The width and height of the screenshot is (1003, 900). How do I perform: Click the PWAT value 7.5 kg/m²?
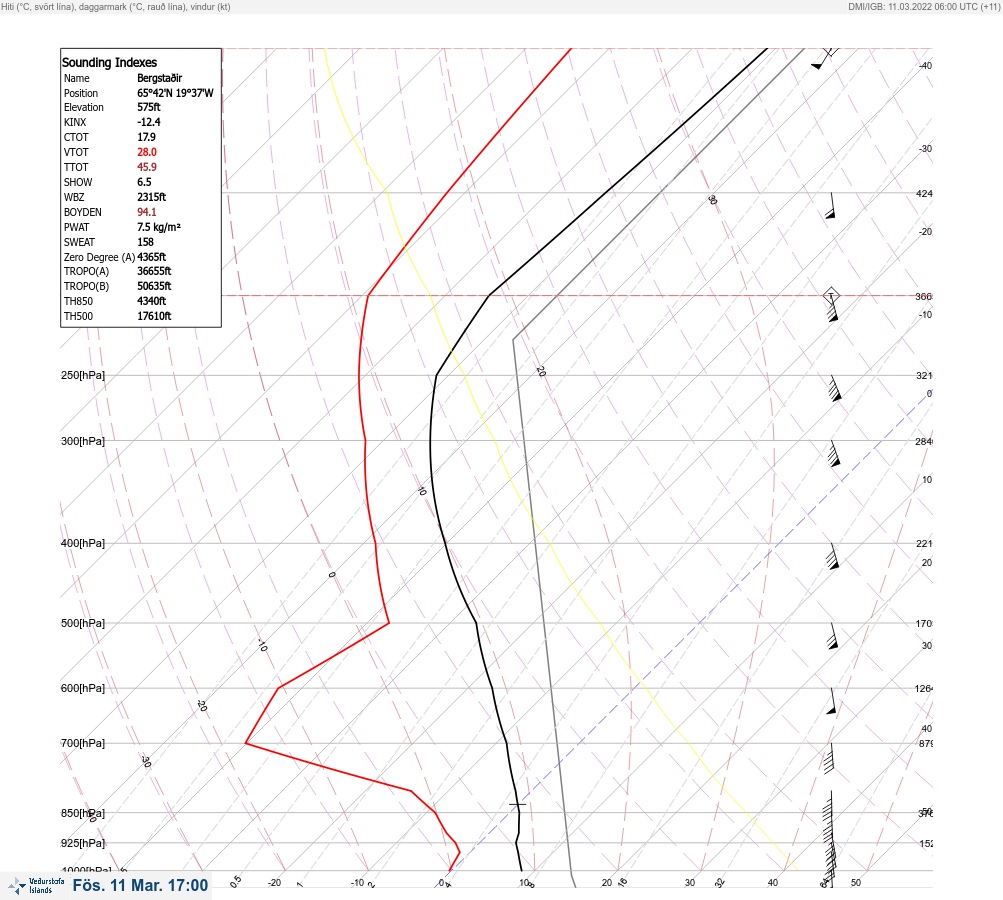click(159, 227)
